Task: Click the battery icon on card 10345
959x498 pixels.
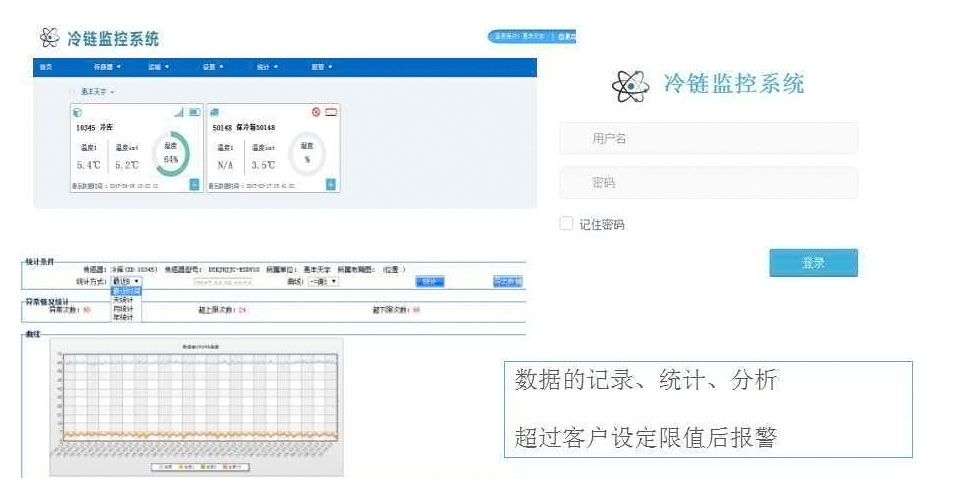Action: coord(194,112)
